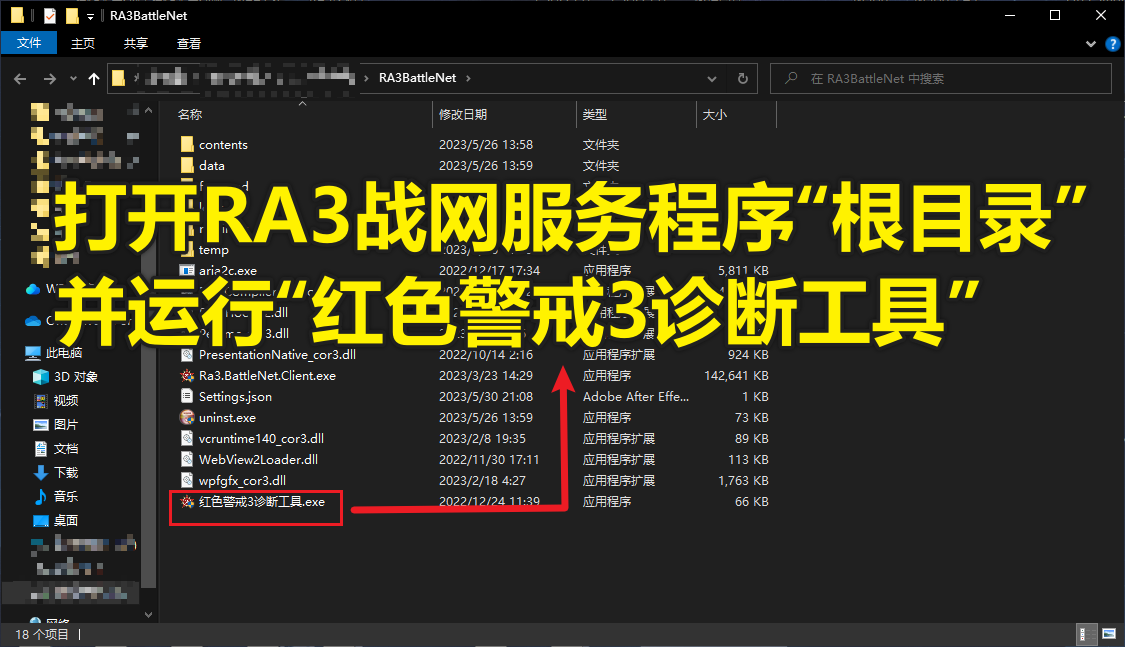
Task: Click the back navigation arrow
Action: tap(20, 79)
